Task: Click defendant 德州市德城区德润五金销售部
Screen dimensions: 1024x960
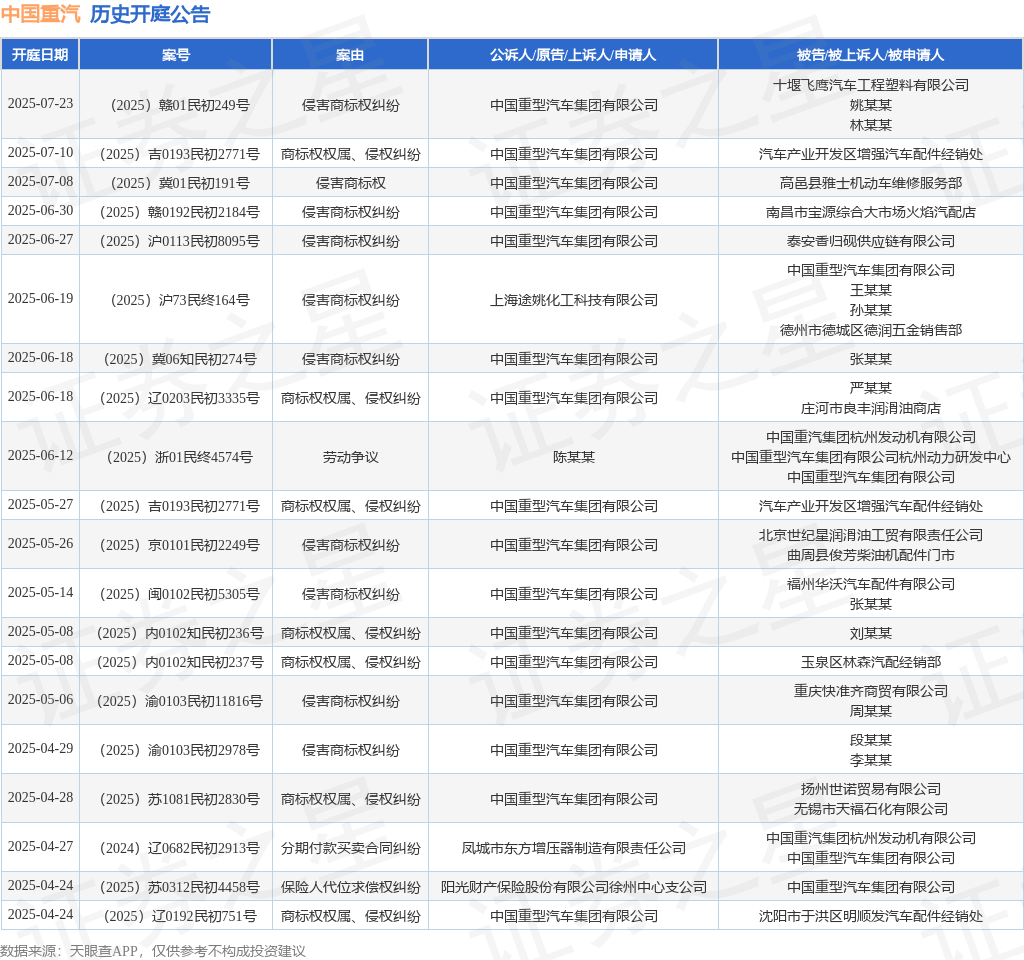Action: pyautogui.click(x=871, y=330)
